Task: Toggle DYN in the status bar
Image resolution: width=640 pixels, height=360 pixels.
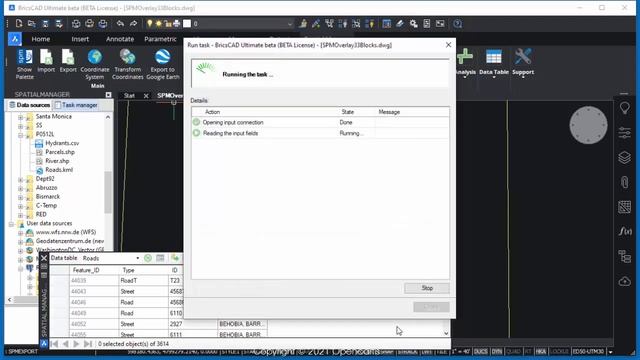Action: coord(497,351)
